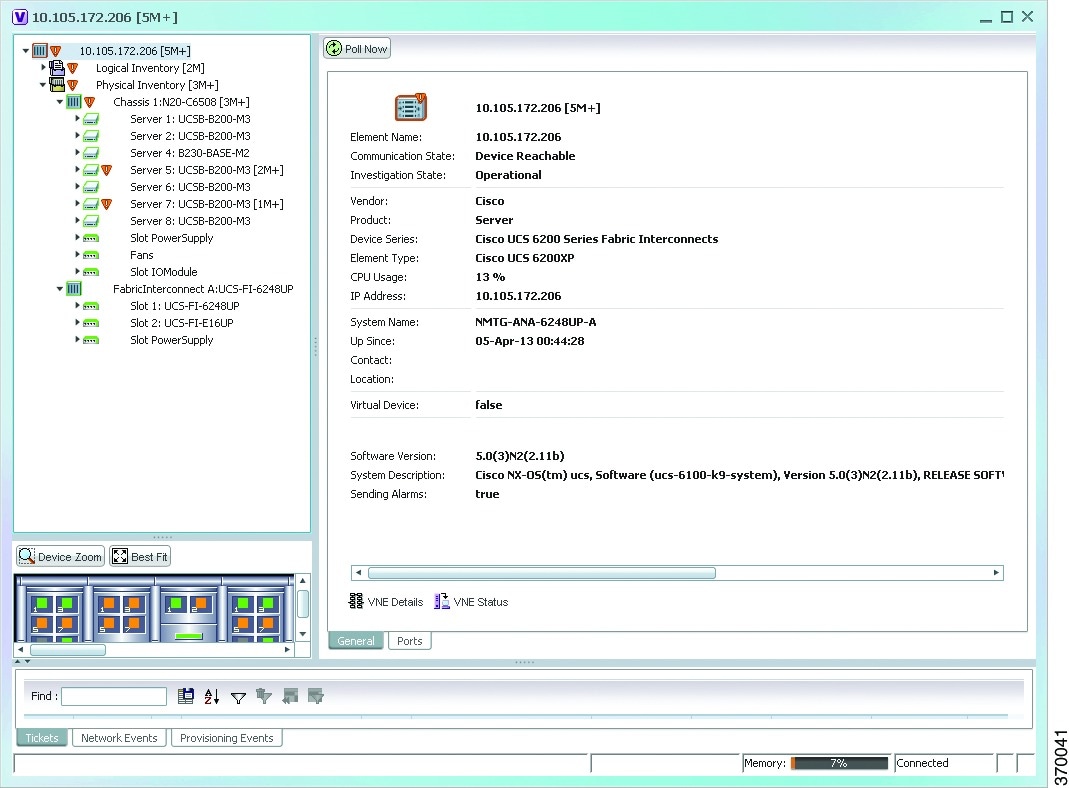
Task: Click the Poll Now button
Action: pos(357,48)
